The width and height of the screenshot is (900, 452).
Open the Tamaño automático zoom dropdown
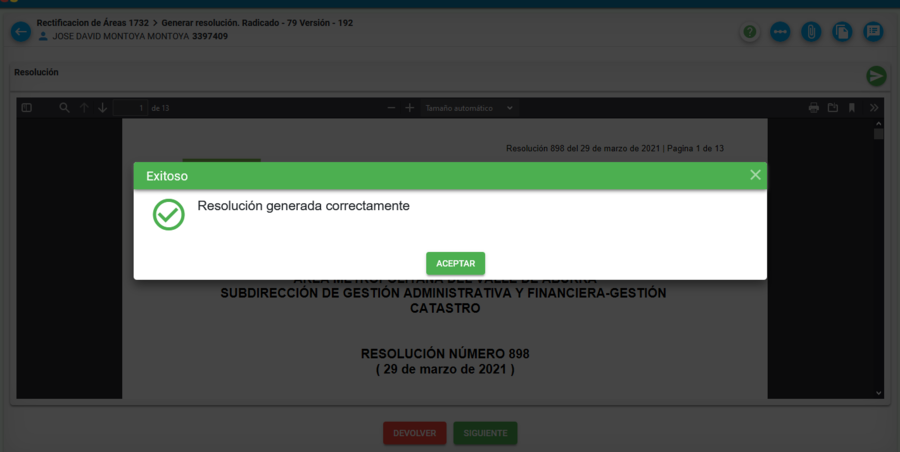(x=469, y=108)
